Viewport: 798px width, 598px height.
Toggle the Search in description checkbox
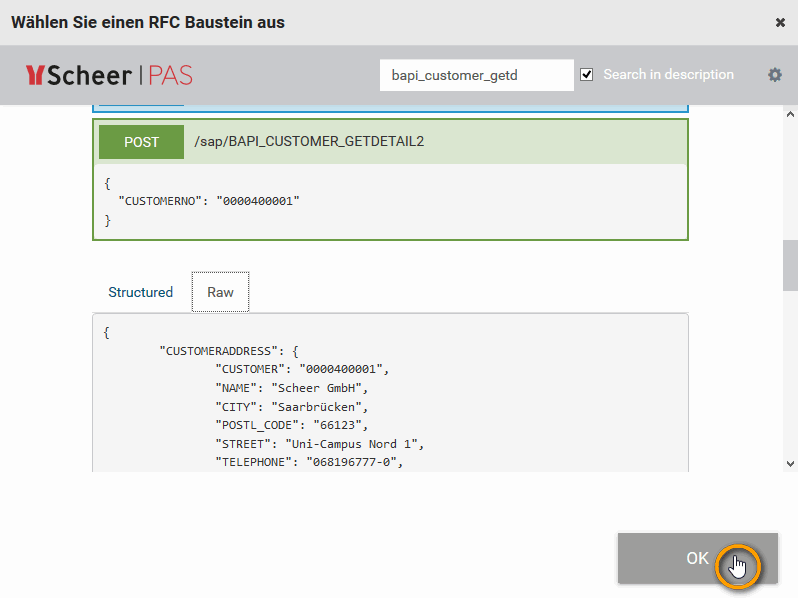(587, 75)
